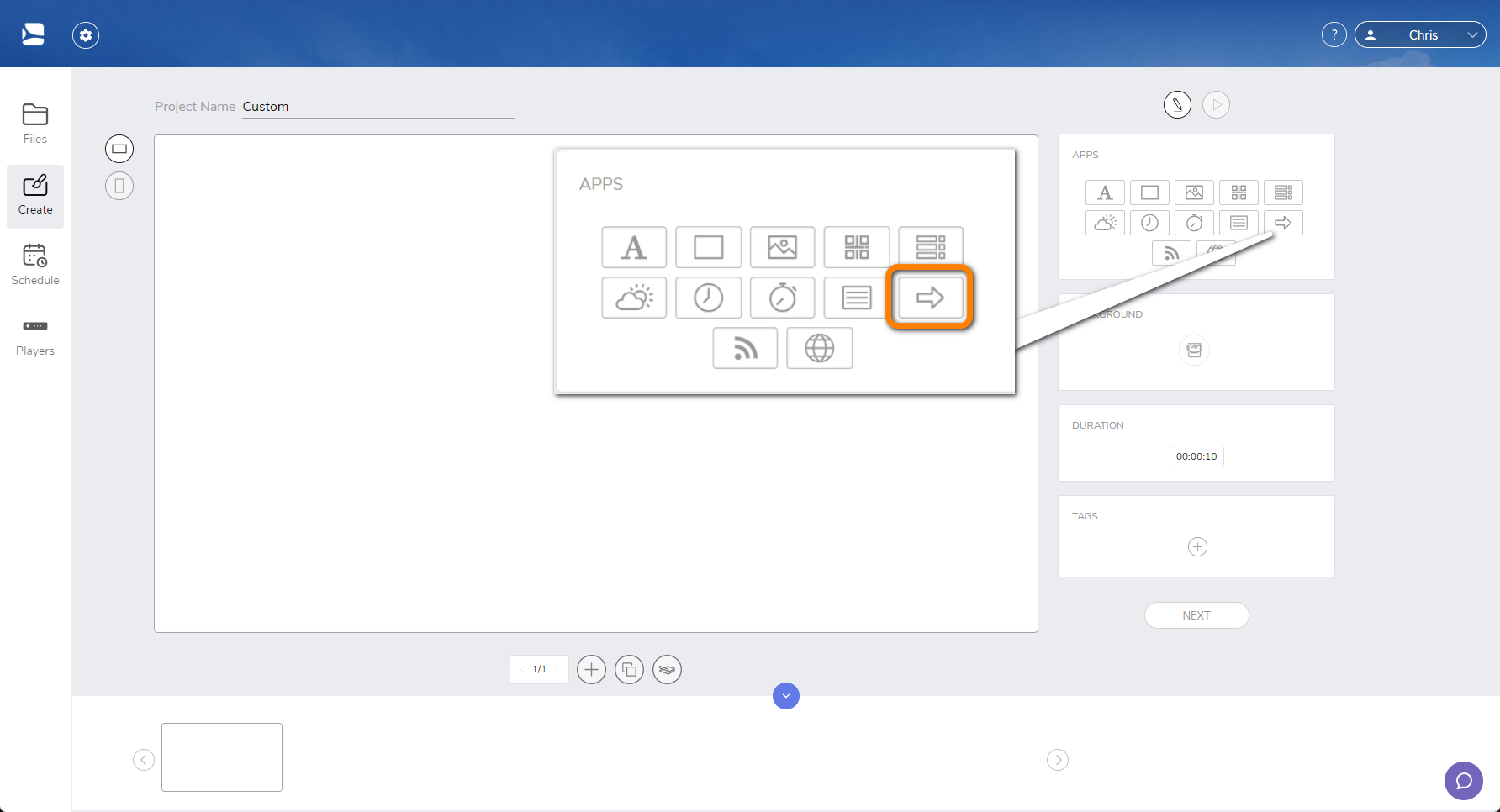The image size is (1500, 812).
Task: Click the NEXT button
Action: coord(1196,614)
